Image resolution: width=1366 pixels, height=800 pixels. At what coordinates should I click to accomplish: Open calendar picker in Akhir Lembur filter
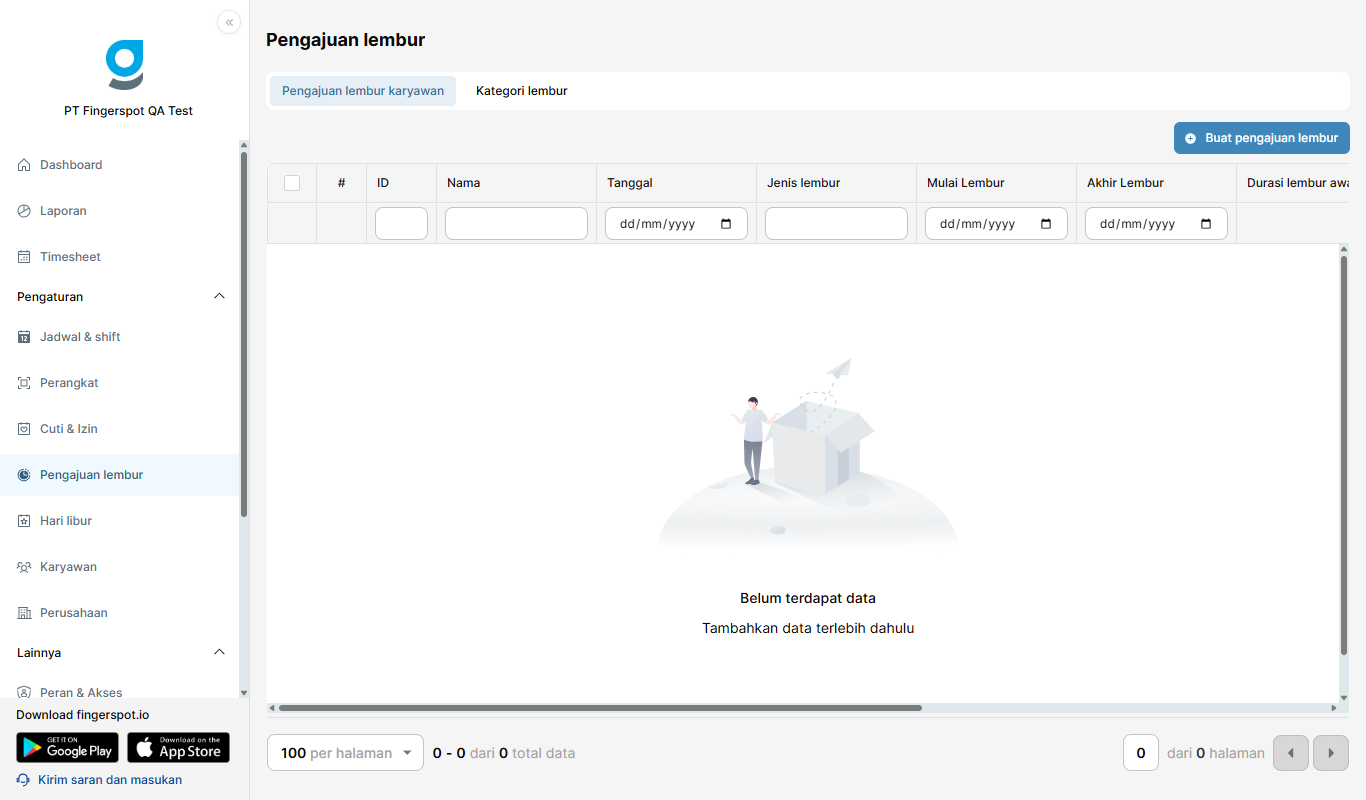1207,224
